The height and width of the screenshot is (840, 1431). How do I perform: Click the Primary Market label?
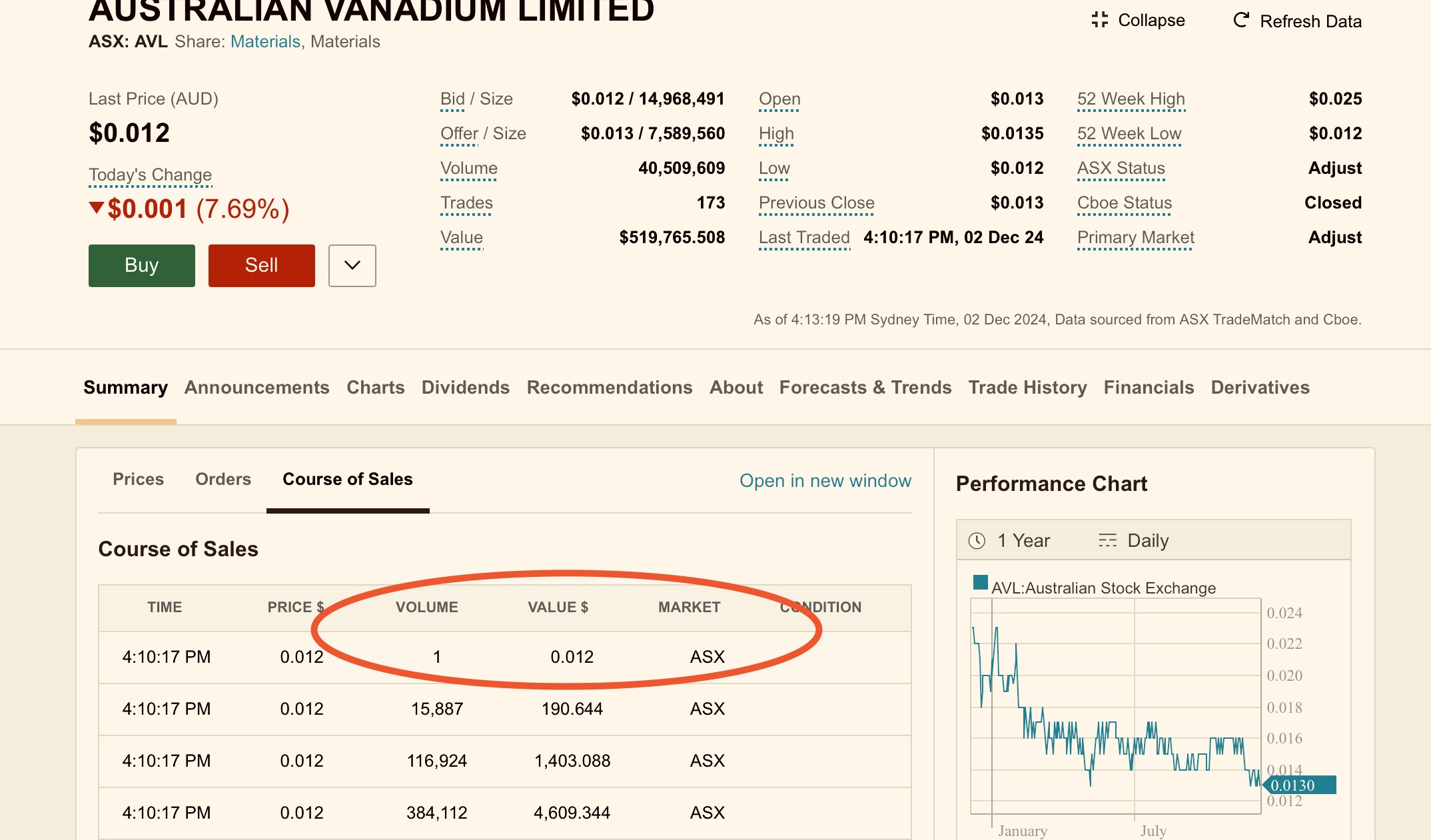[x=1136, y=238]
